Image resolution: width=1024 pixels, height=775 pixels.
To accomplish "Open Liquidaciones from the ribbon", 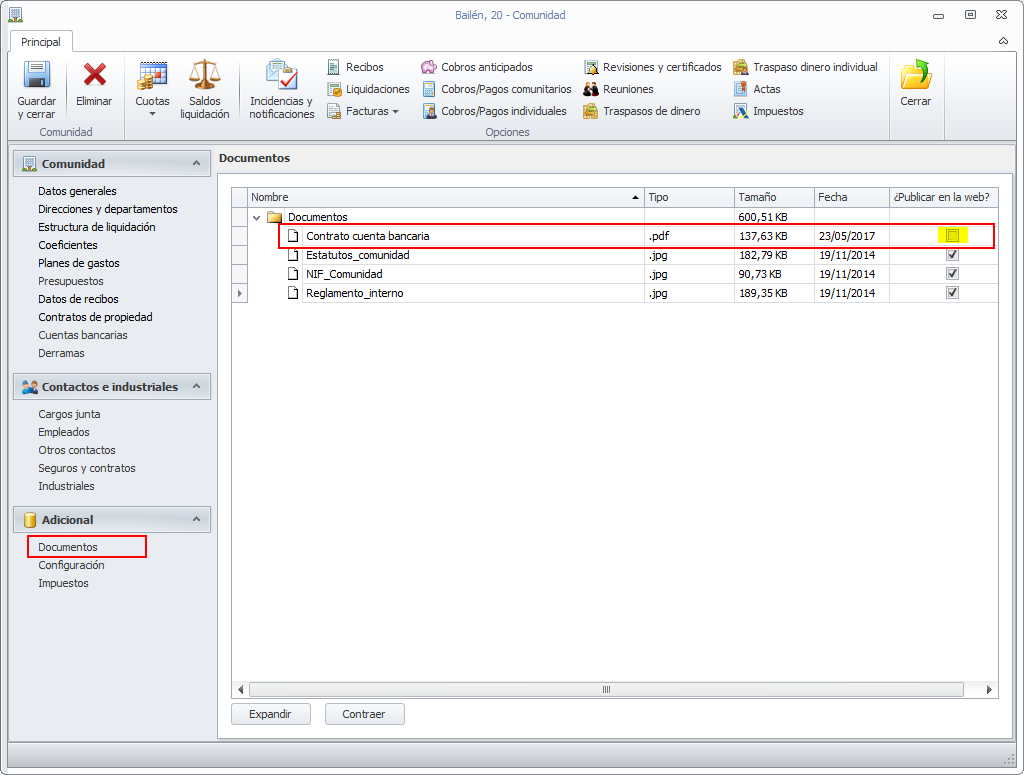I will pyautogui.click(x=368, y=89).
